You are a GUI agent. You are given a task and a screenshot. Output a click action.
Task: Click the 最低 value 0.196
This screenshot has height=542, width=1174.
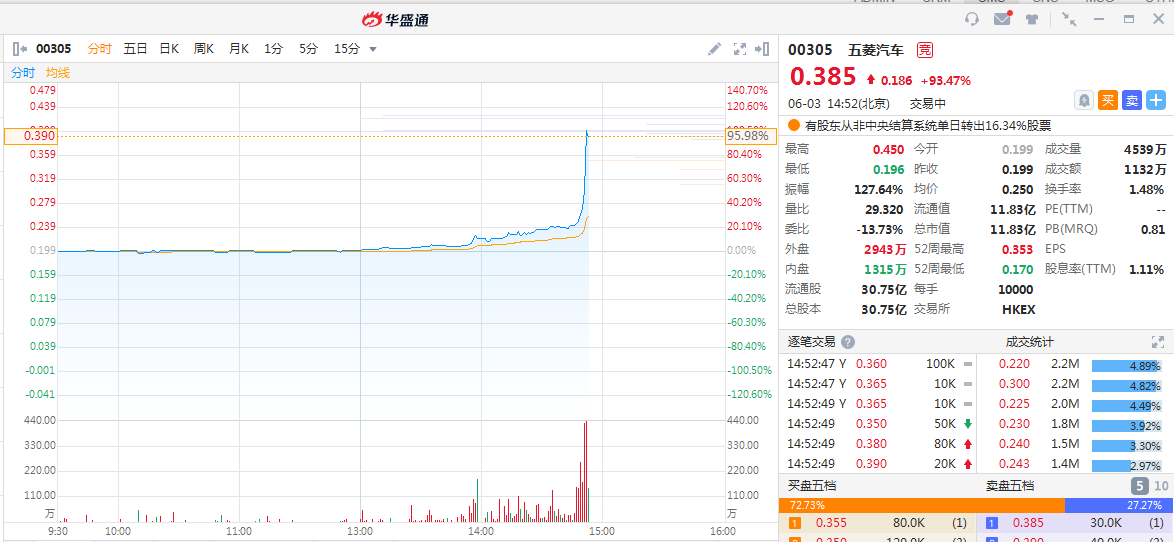[x=889, y=169]
